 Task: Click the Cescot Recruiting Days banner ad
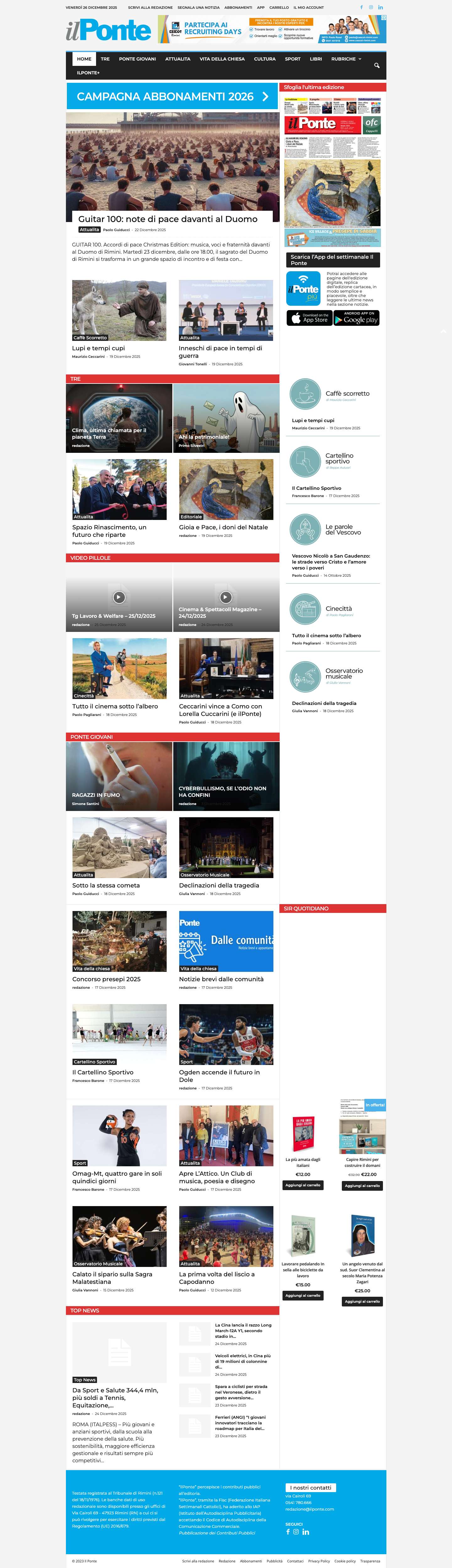[272, 29]
